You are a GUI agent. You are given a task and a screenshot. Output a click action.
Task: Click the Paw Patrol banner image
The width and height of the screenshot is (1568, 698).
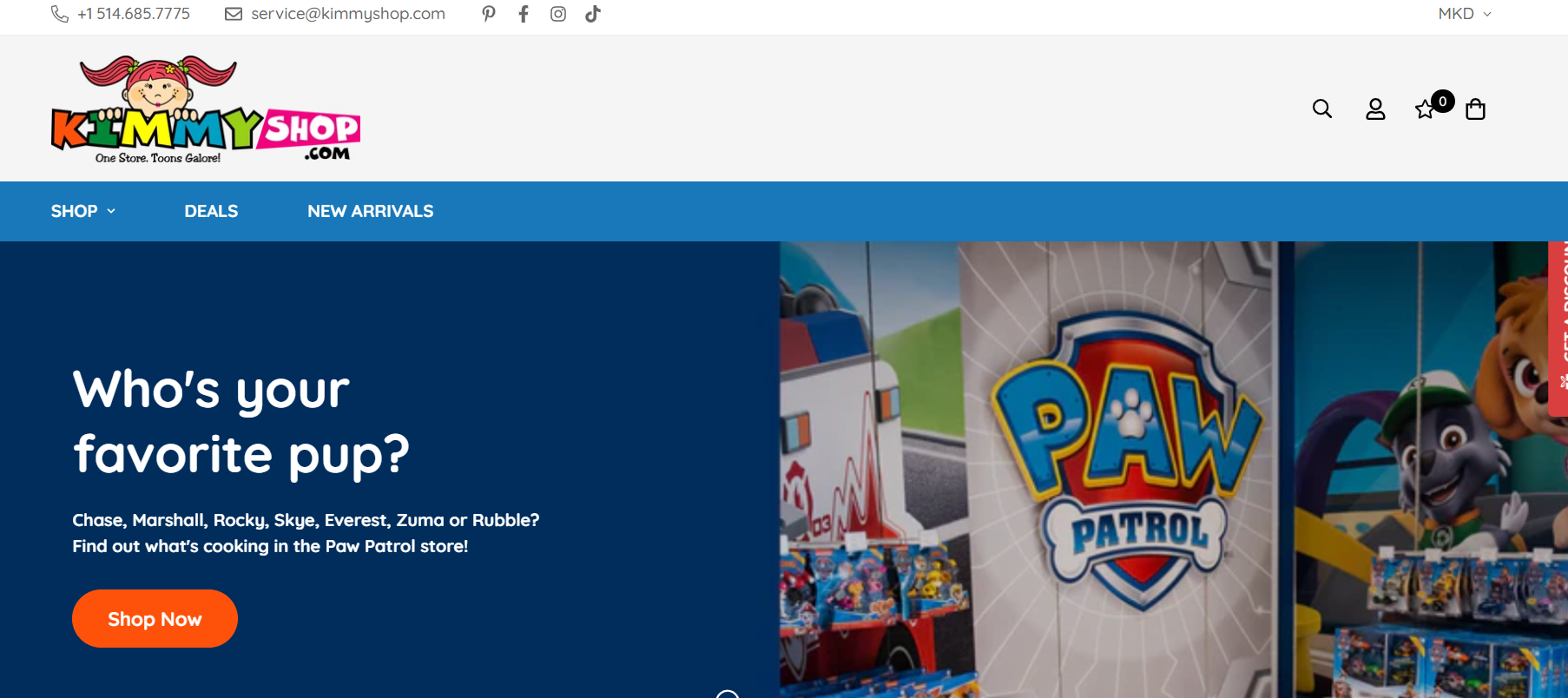pos(1173,470)
